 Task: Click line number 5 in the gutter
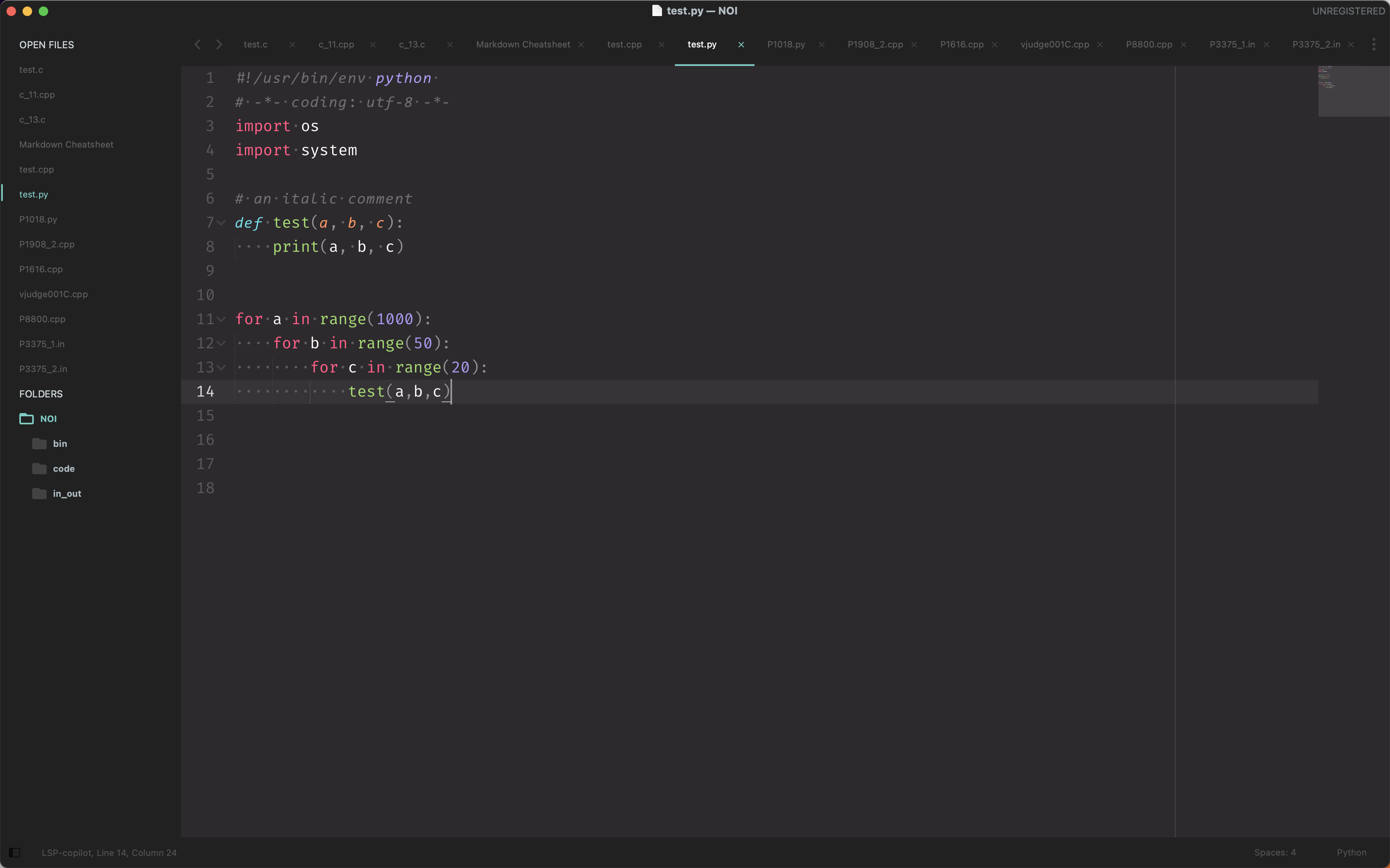point(210,175)
